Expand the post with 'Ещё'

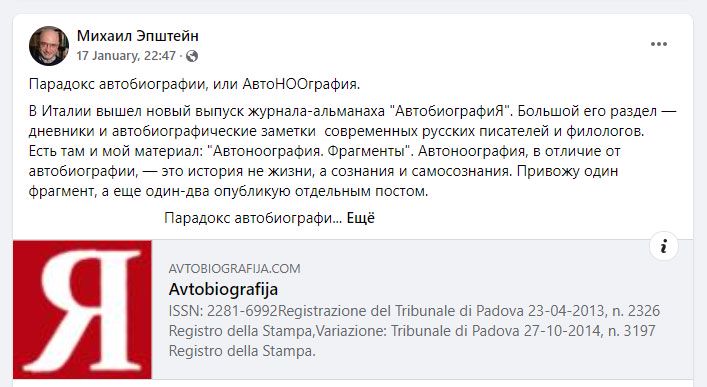coord(361,218)
